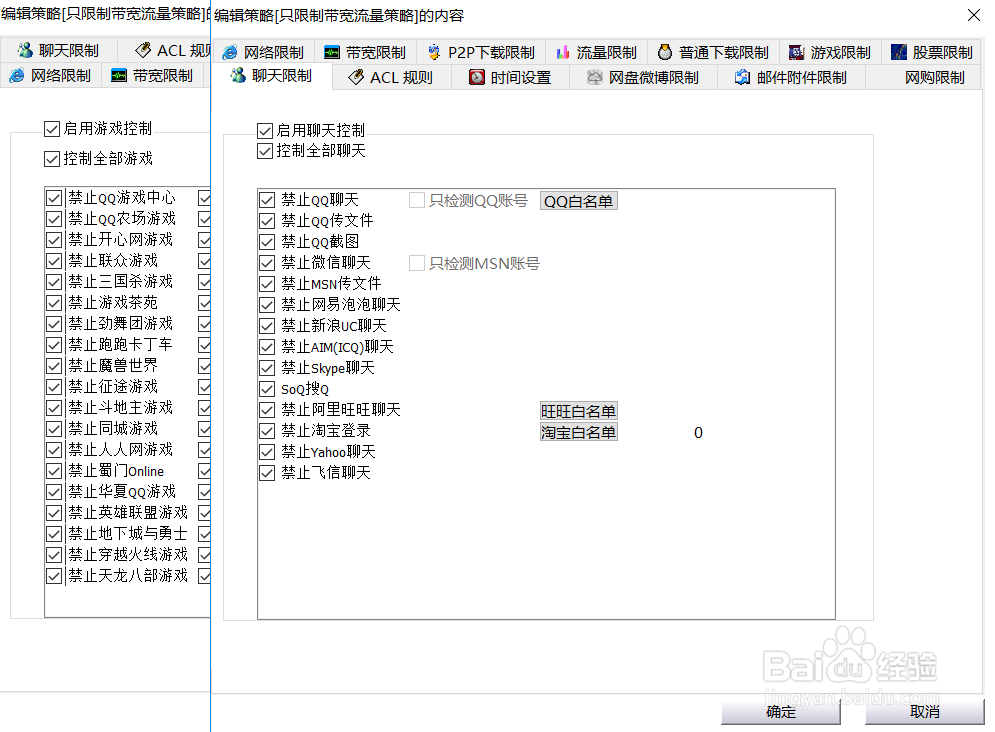Click the 带宽限制 tab icon in front window

tap(331, 53)
